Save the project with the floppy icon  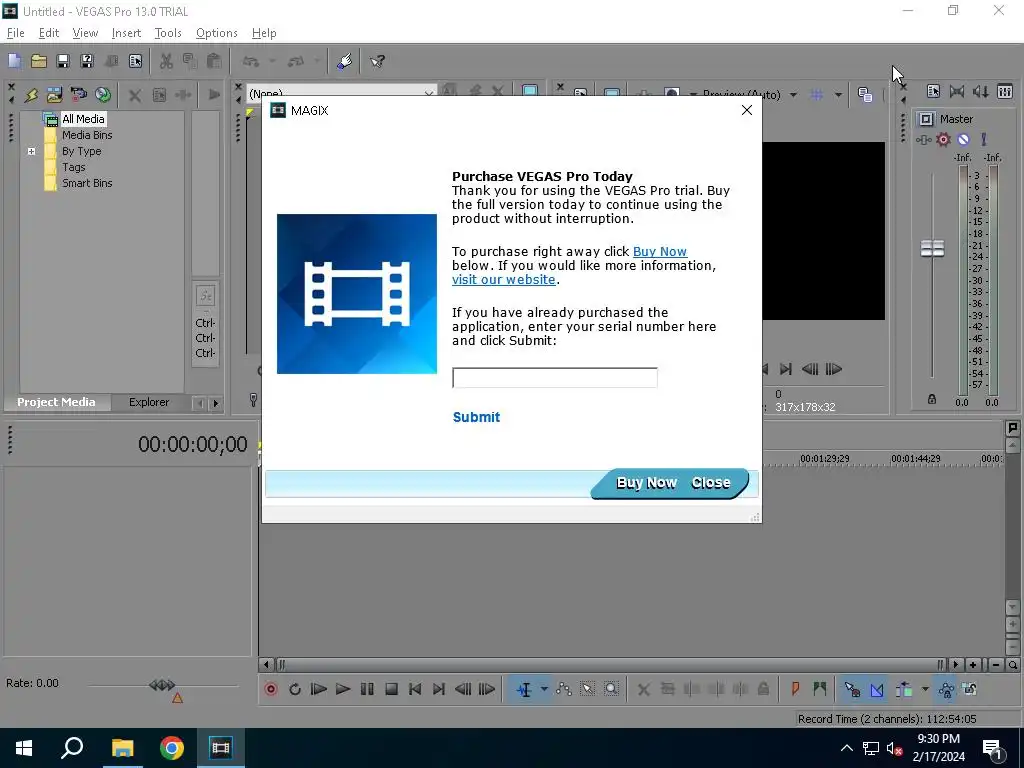point(63,61)
